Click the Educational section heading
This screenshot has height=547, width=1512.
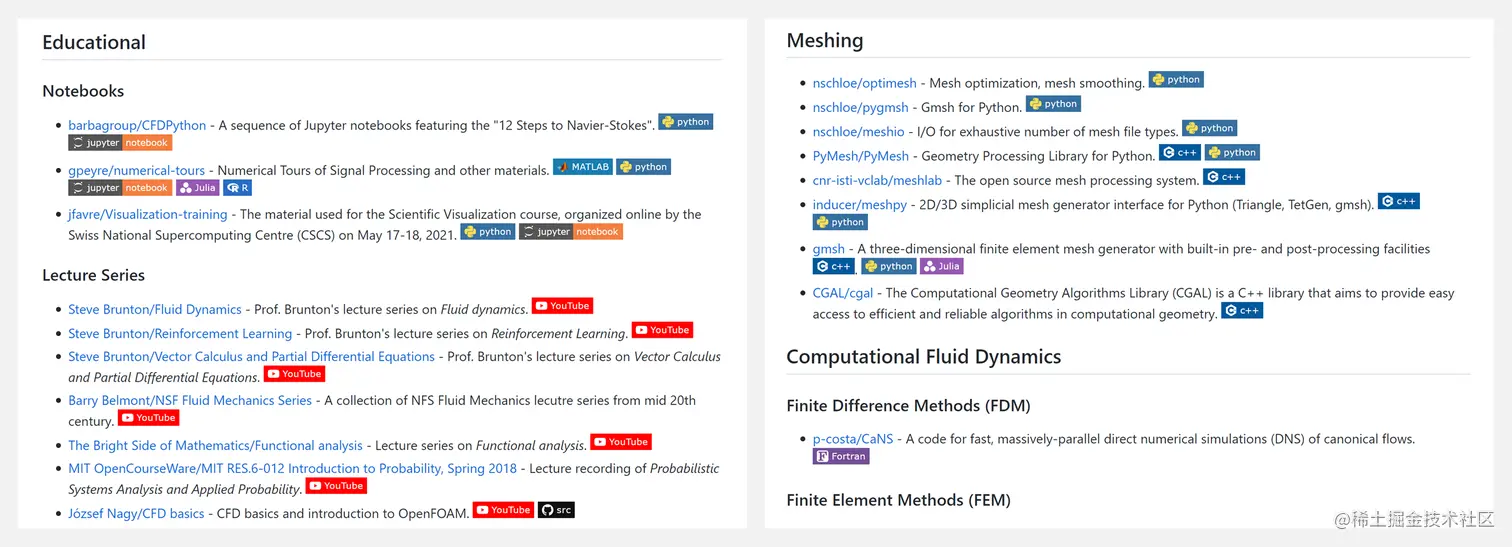click(94, 42)
